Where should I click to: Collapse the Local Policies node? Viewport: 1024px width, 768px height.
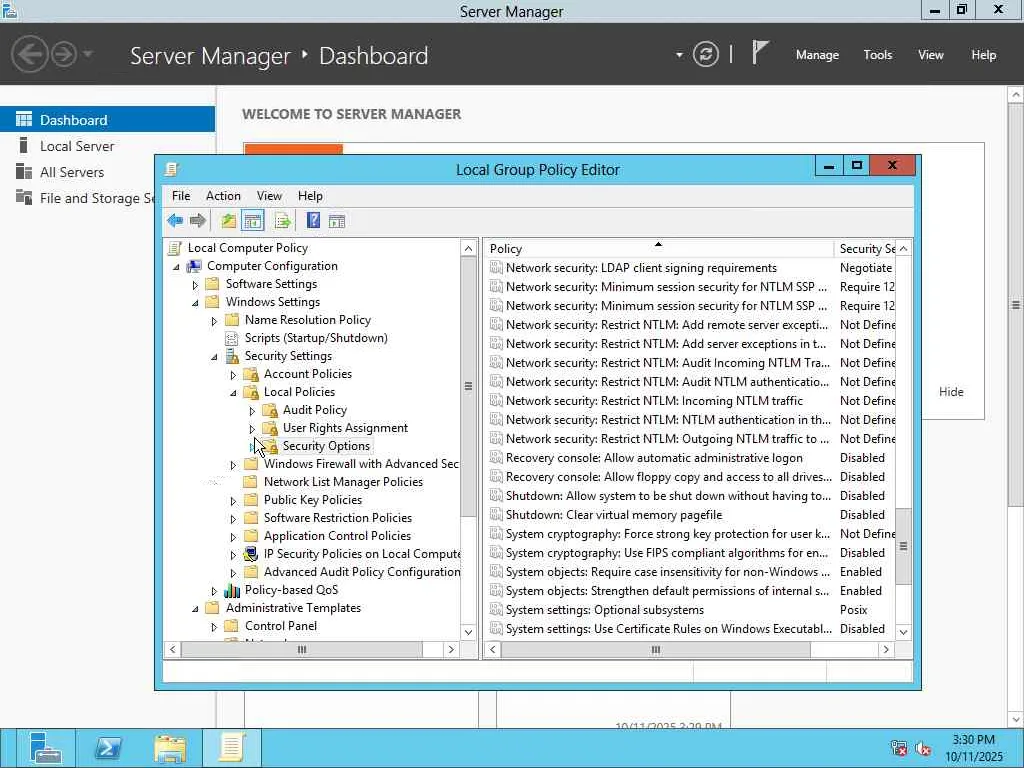click(x=233, y=392)
